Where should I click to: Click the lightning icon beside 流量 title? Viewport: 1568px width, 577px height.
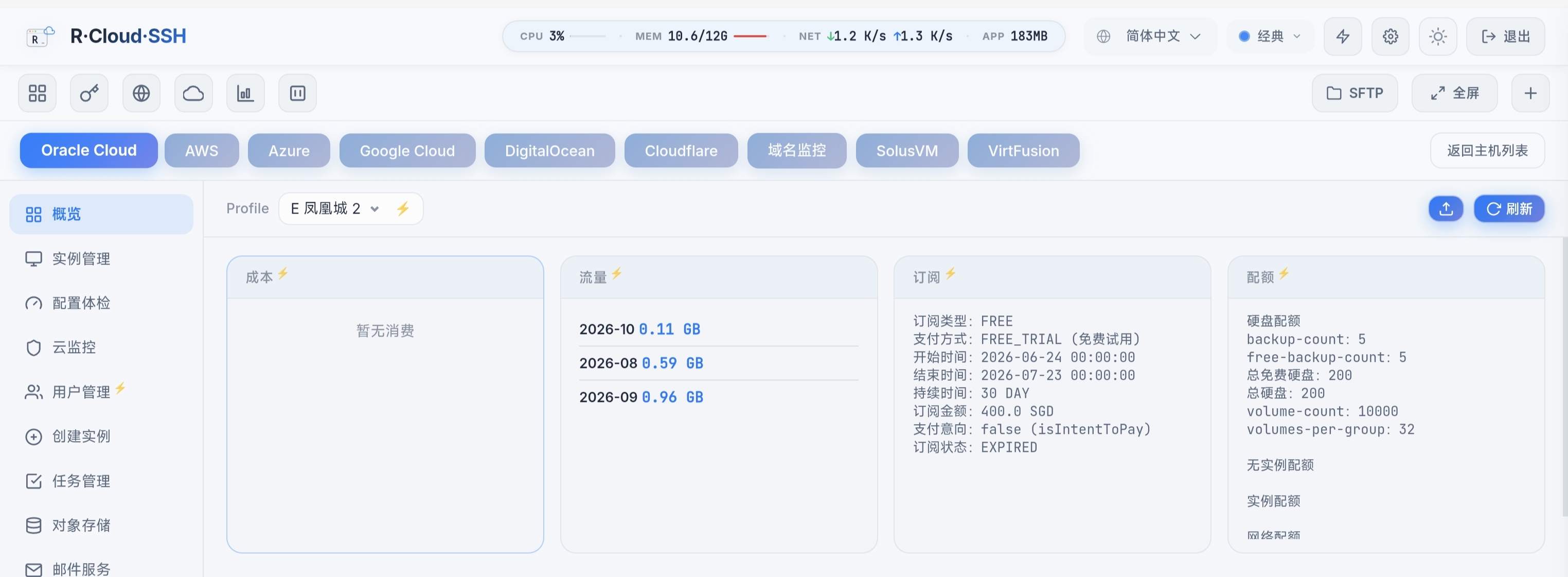(617, 273)
